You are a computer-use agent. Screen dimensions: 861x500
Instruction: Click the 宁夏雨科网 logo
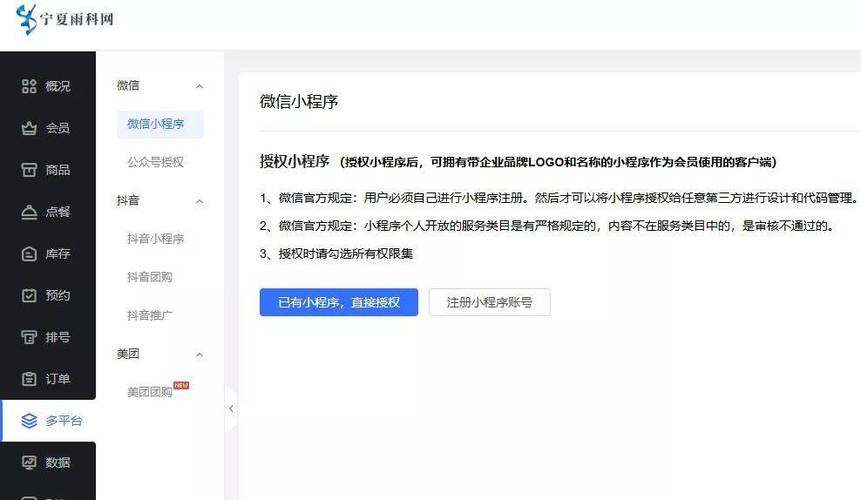pos(65,19)
